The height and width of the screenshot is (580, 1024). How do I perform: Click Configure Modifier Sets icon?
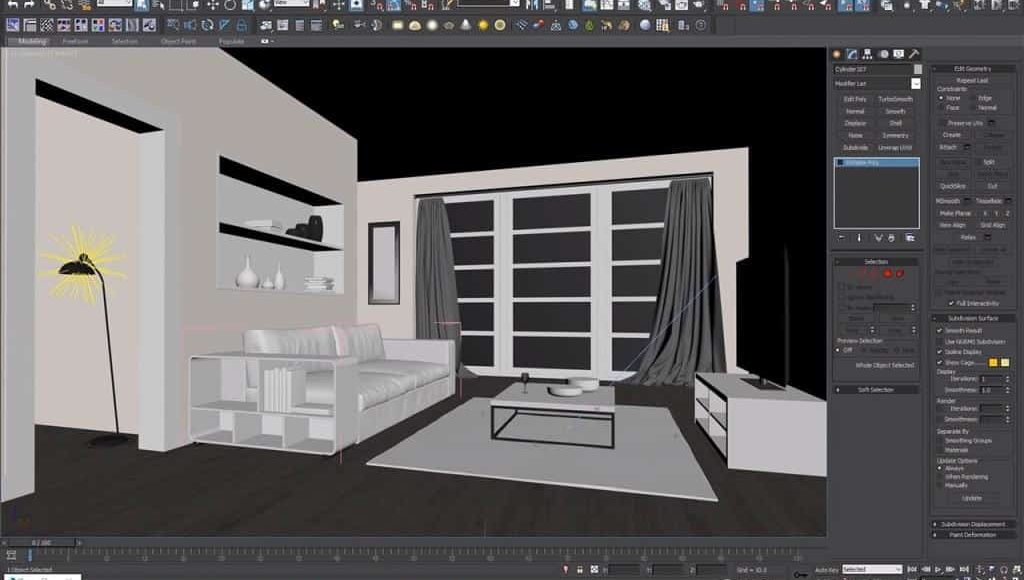(x=910, y=238)
